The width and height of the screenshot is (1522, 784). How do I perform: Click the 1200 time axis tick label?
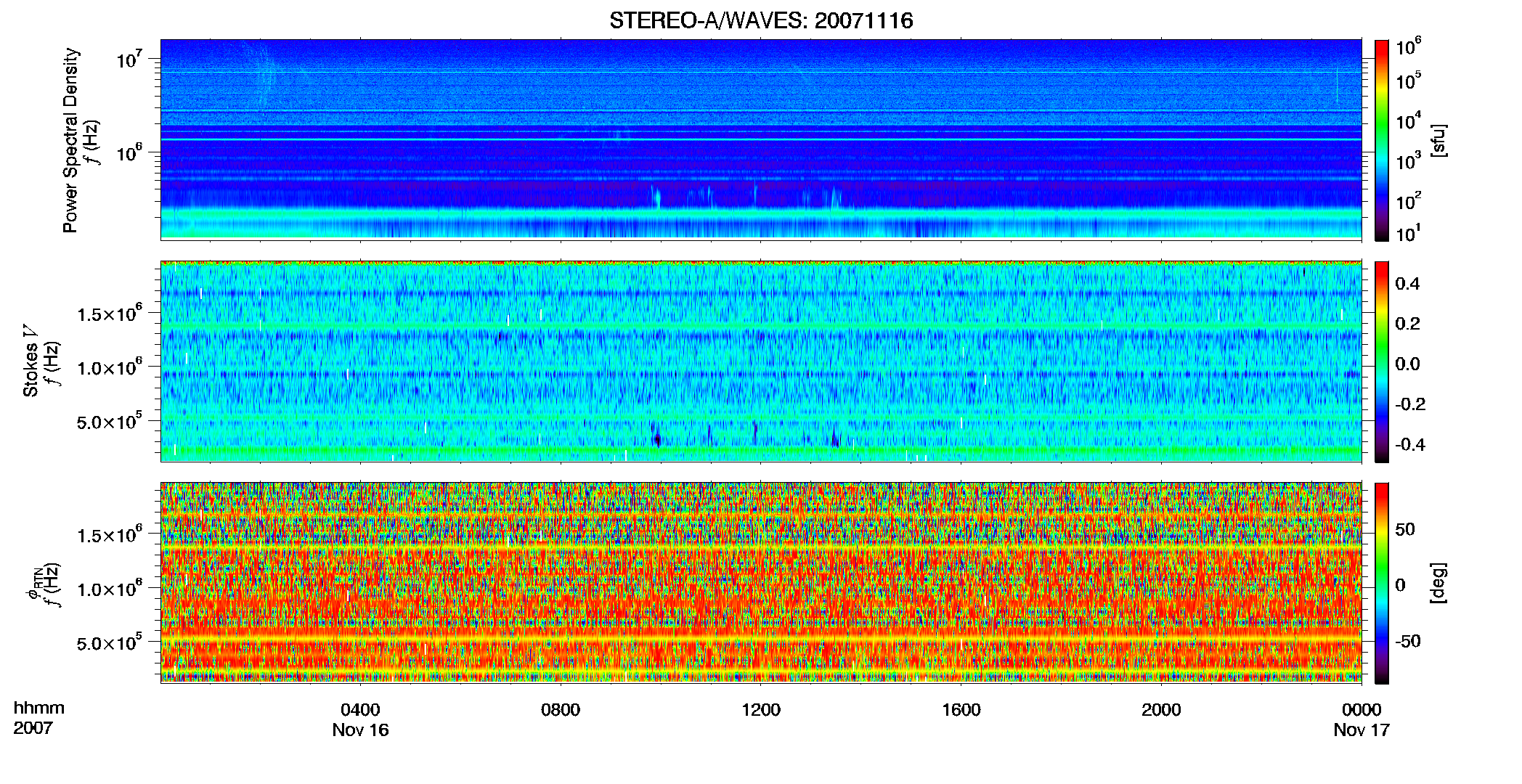coord(761,710)
